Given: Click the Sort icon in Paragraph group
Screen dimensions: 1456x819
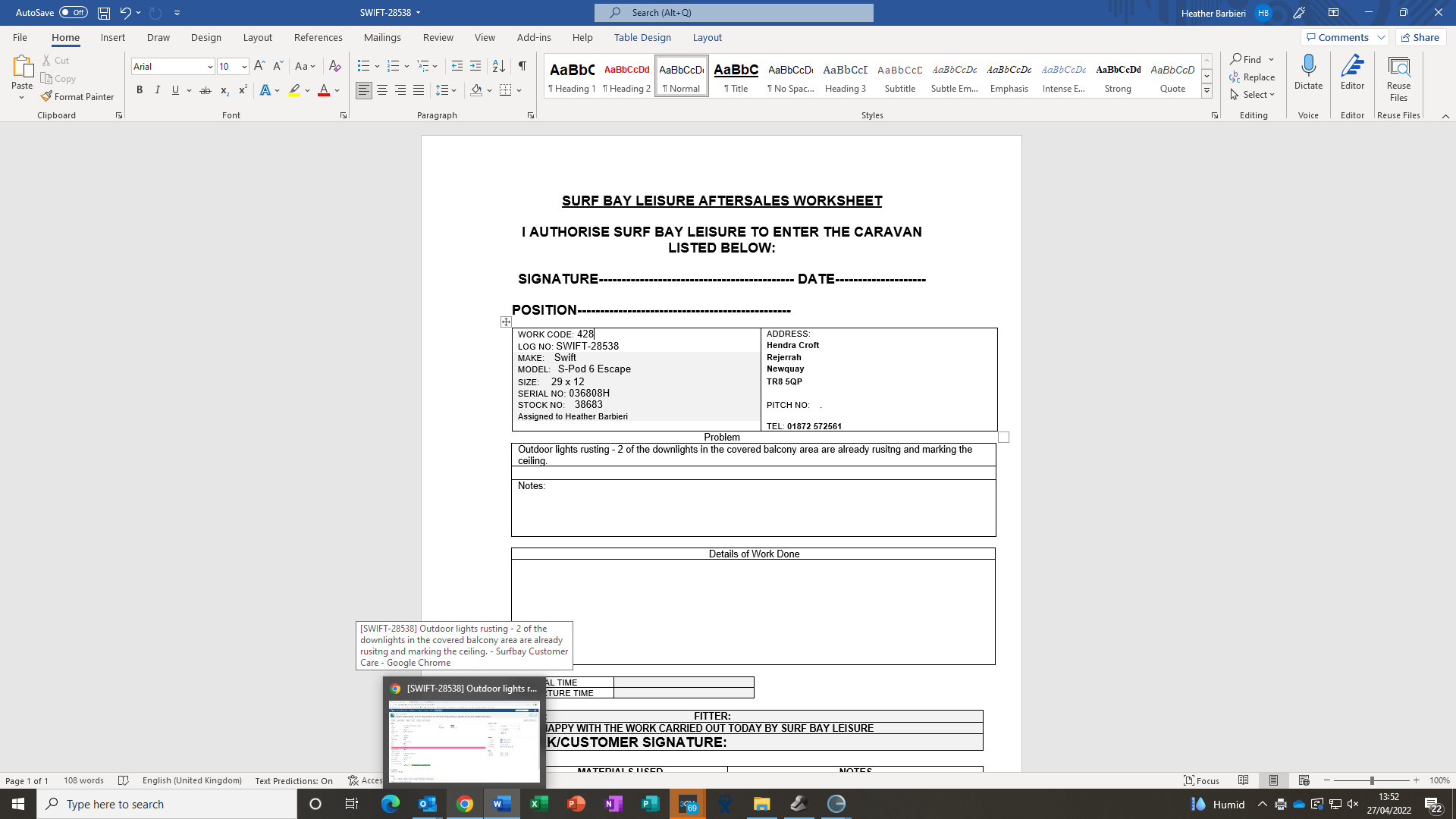Looking at the screenshot, I should click(498, 66).
